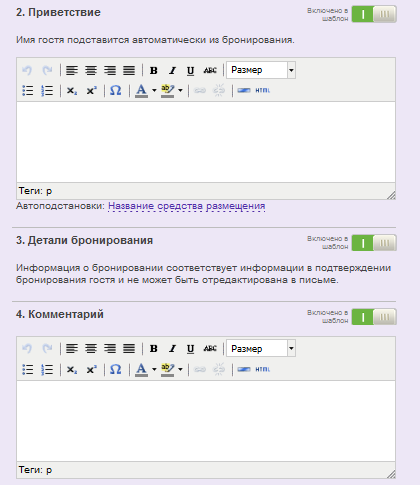Click inside the Приветствие text area
Image resolution: width=420 pixels, height=485 pixels.
206,142
